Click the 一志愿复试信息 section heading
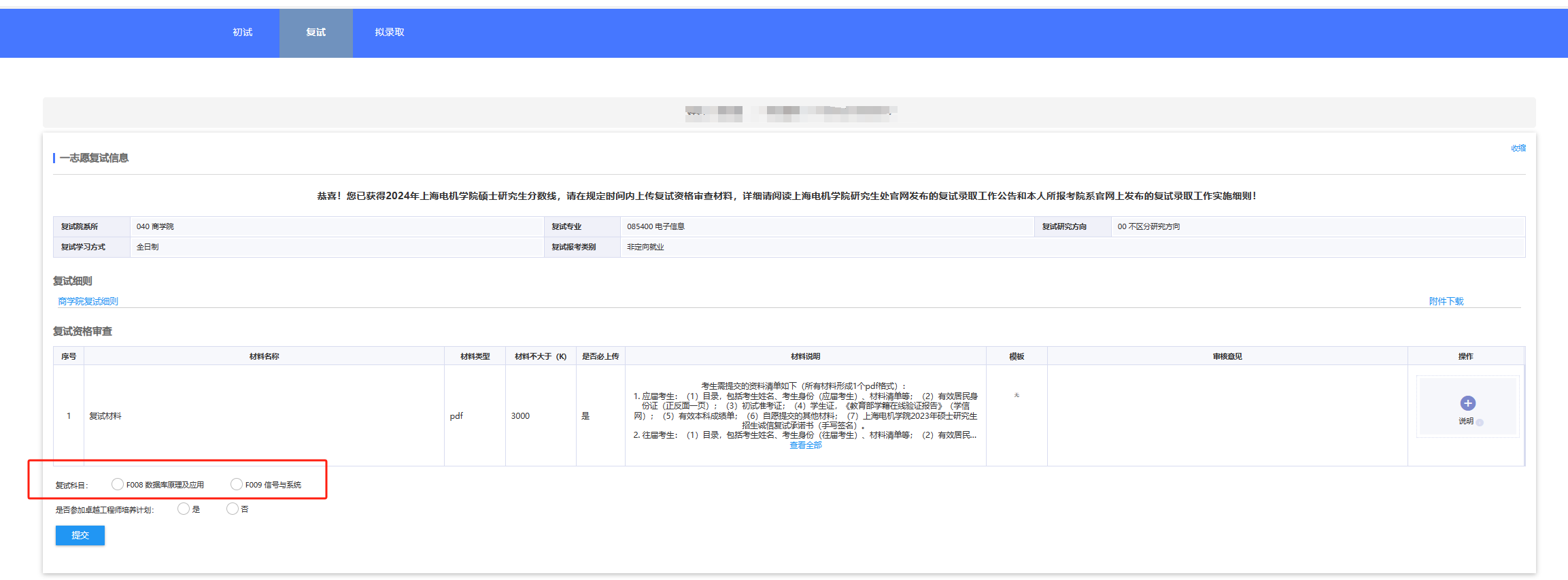The image size is (1568, 580). (94, 158)
